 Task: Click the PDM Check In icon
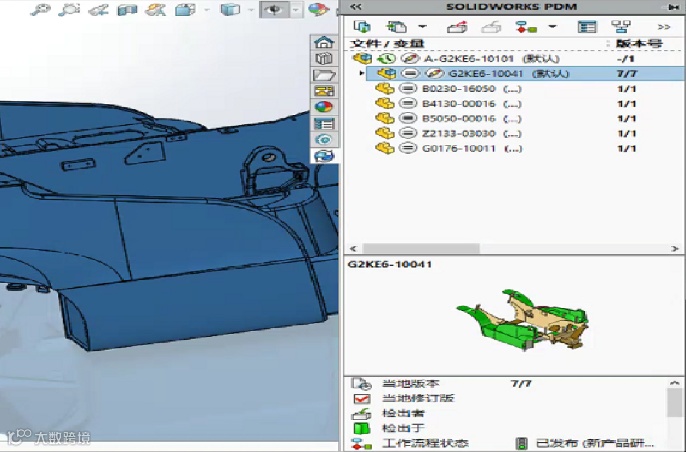(x=491, y=27)
